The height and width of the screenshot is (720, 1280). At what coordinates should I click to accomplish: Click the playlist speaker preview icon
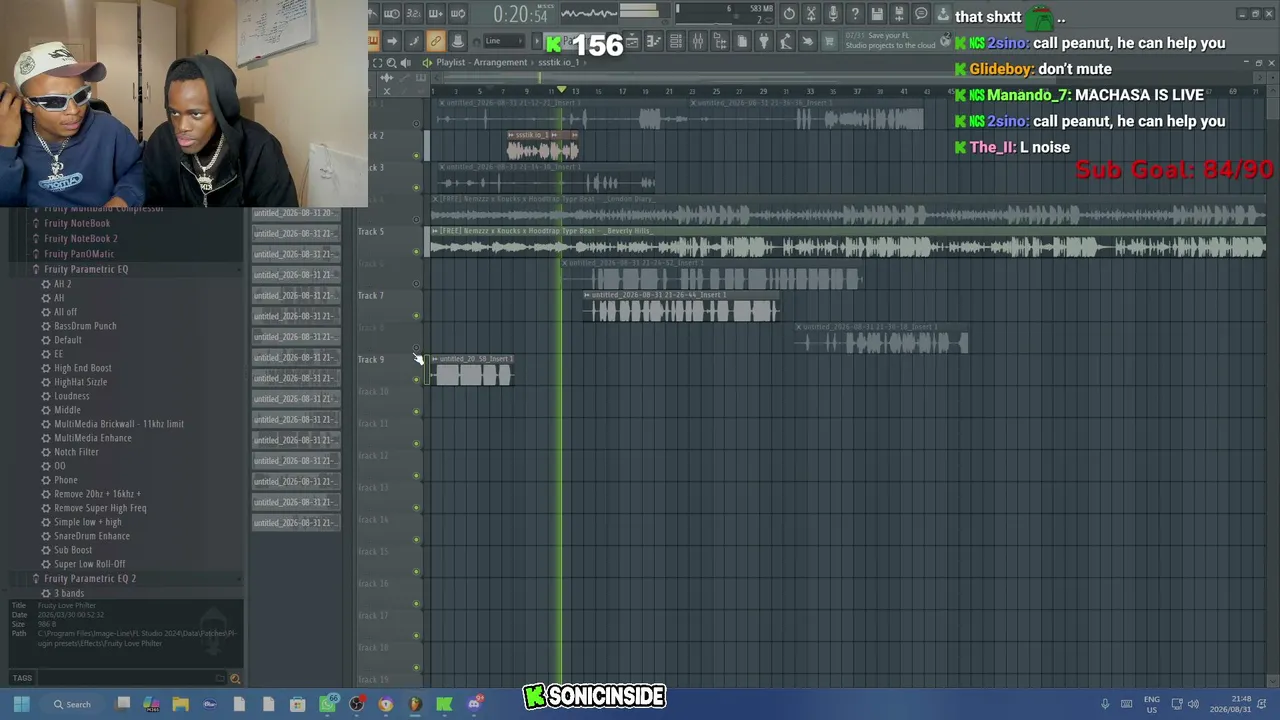pos(405,63)
